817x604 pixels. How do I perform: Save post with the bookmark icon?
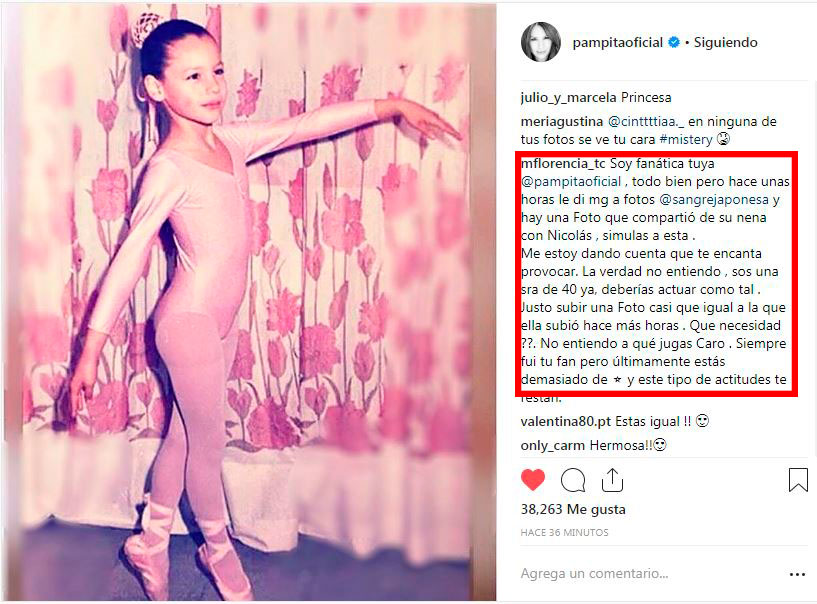798,480
